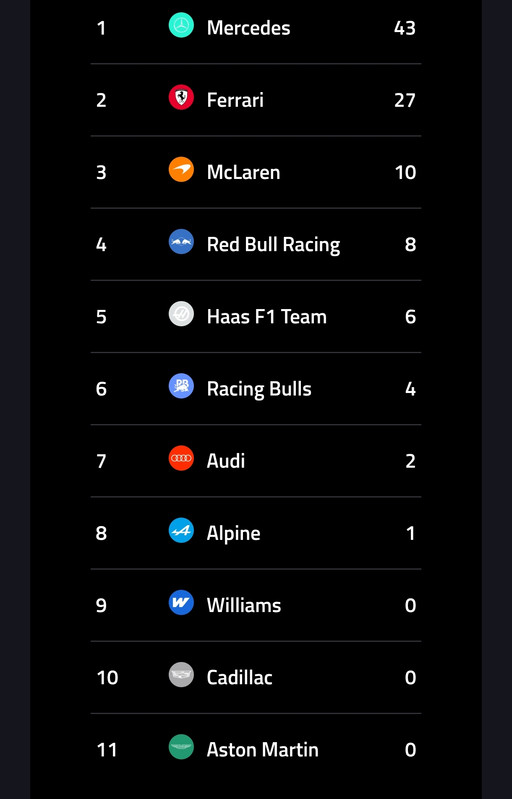Click the Williams W logo icon

coord(181,603)
